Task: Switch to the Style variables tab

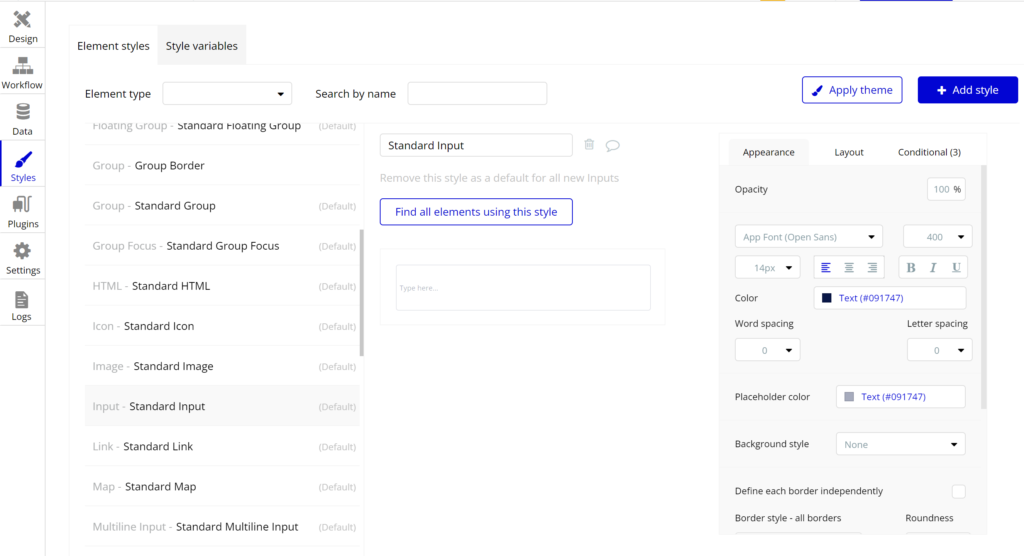Action: click(202, 46)
